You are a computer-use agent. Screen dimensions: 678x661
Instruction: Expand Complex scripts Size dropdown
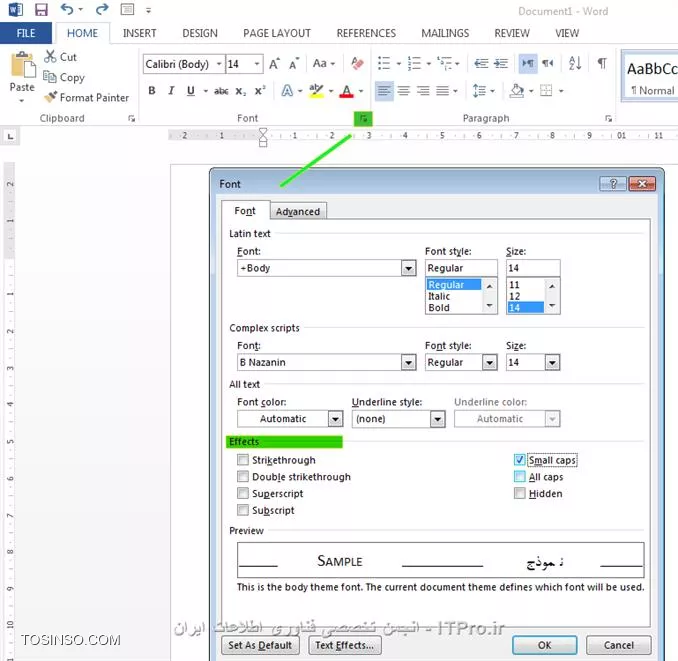[x=552, y=362]
